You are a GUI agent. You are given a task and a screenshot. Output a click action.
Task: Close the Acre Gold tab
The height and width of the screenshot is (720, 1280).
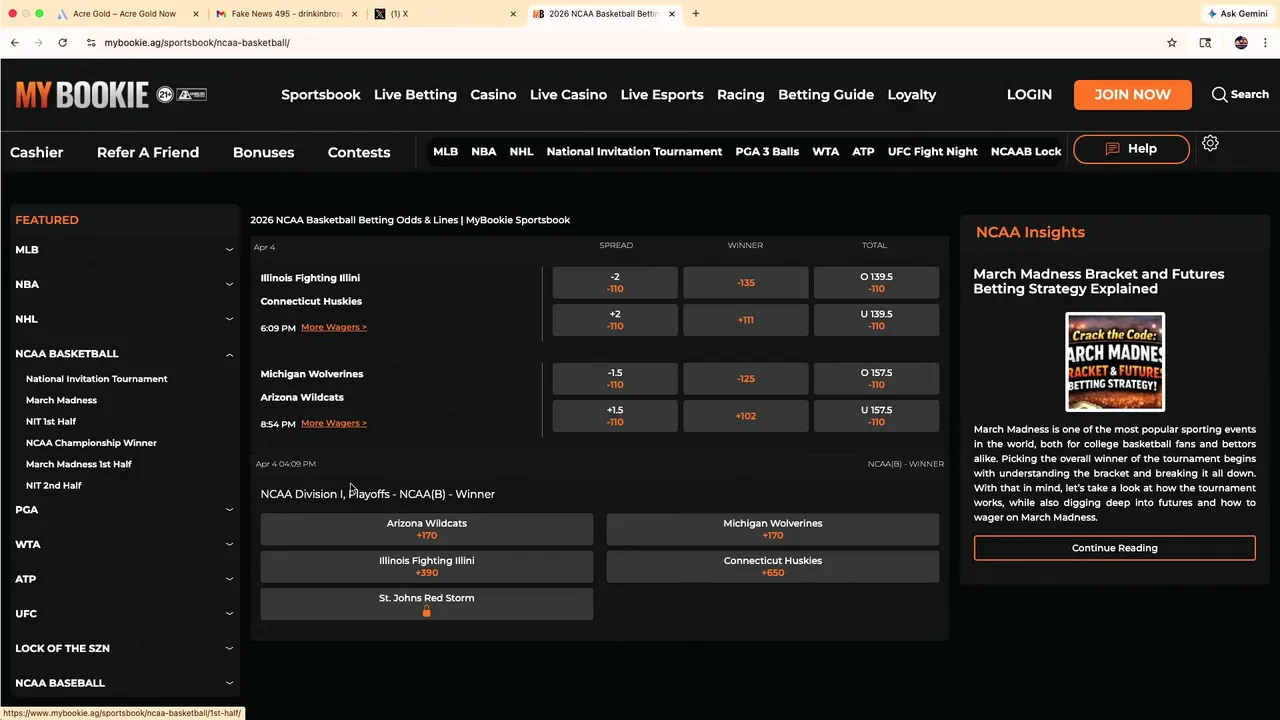tap(195, 14)
